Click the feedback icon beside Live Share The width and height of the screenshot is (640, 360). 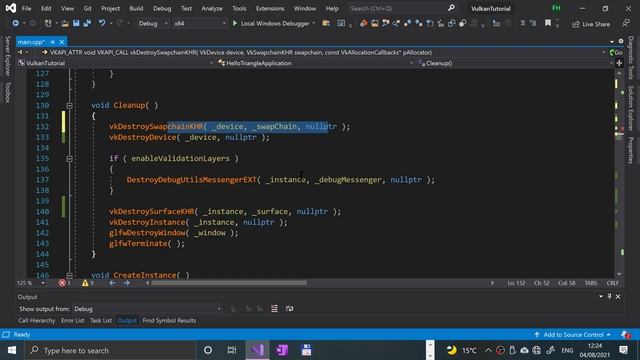tap(626, 24)
